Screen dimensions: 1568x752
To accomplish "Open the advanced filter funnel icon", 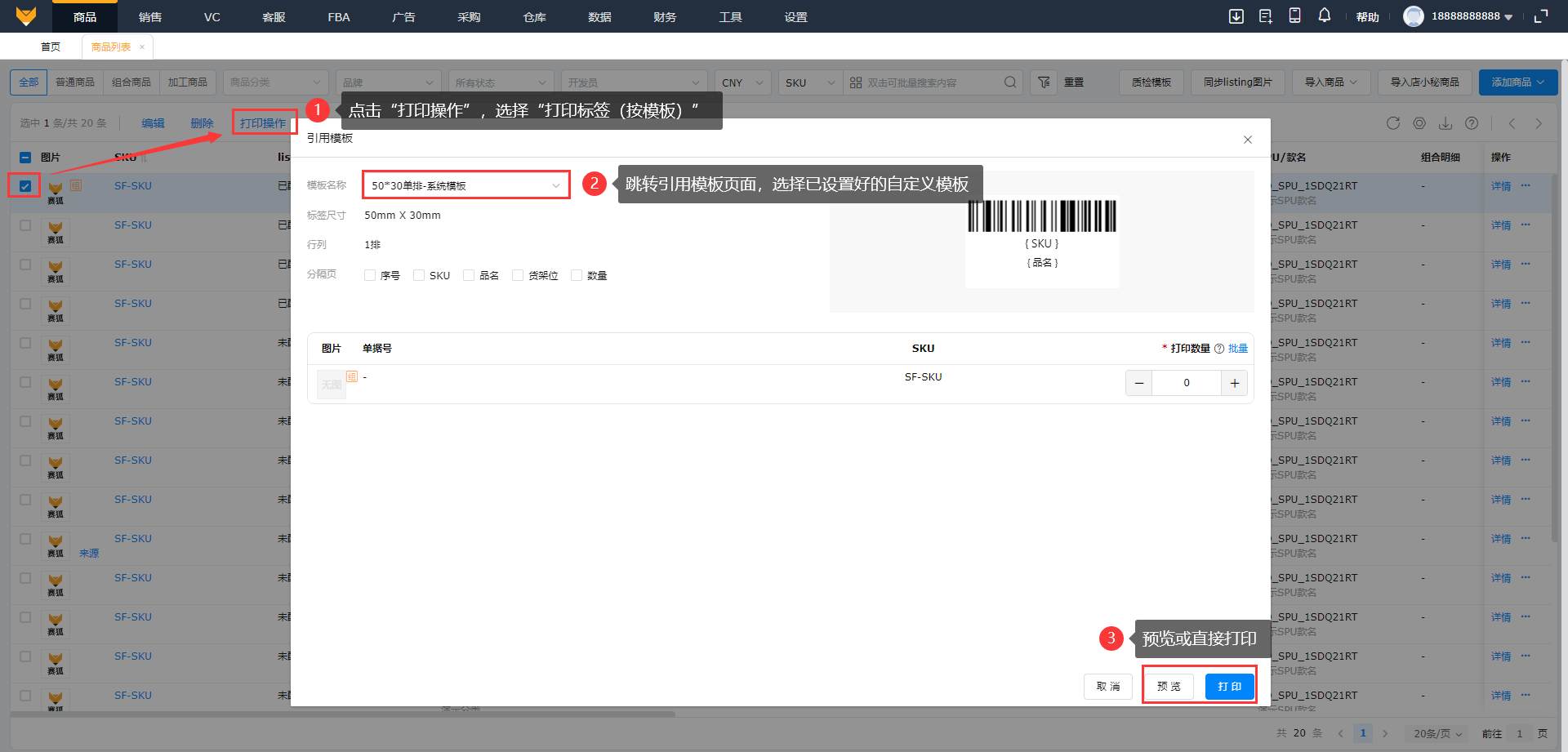I will tap(1044, 82).
